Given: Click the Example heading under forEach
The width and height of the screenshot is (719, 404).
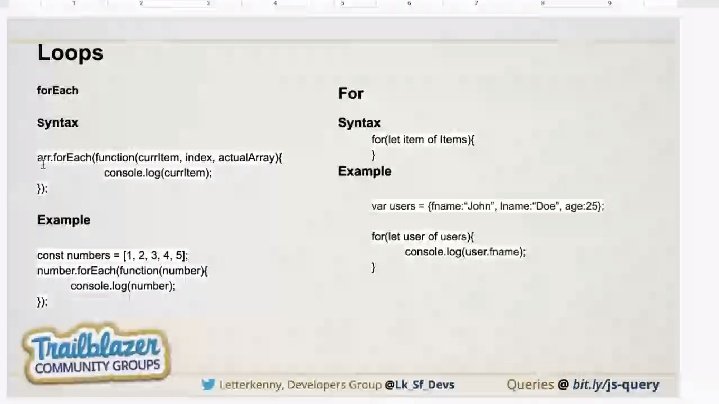Looking at the screenshot, I should 64,220.
